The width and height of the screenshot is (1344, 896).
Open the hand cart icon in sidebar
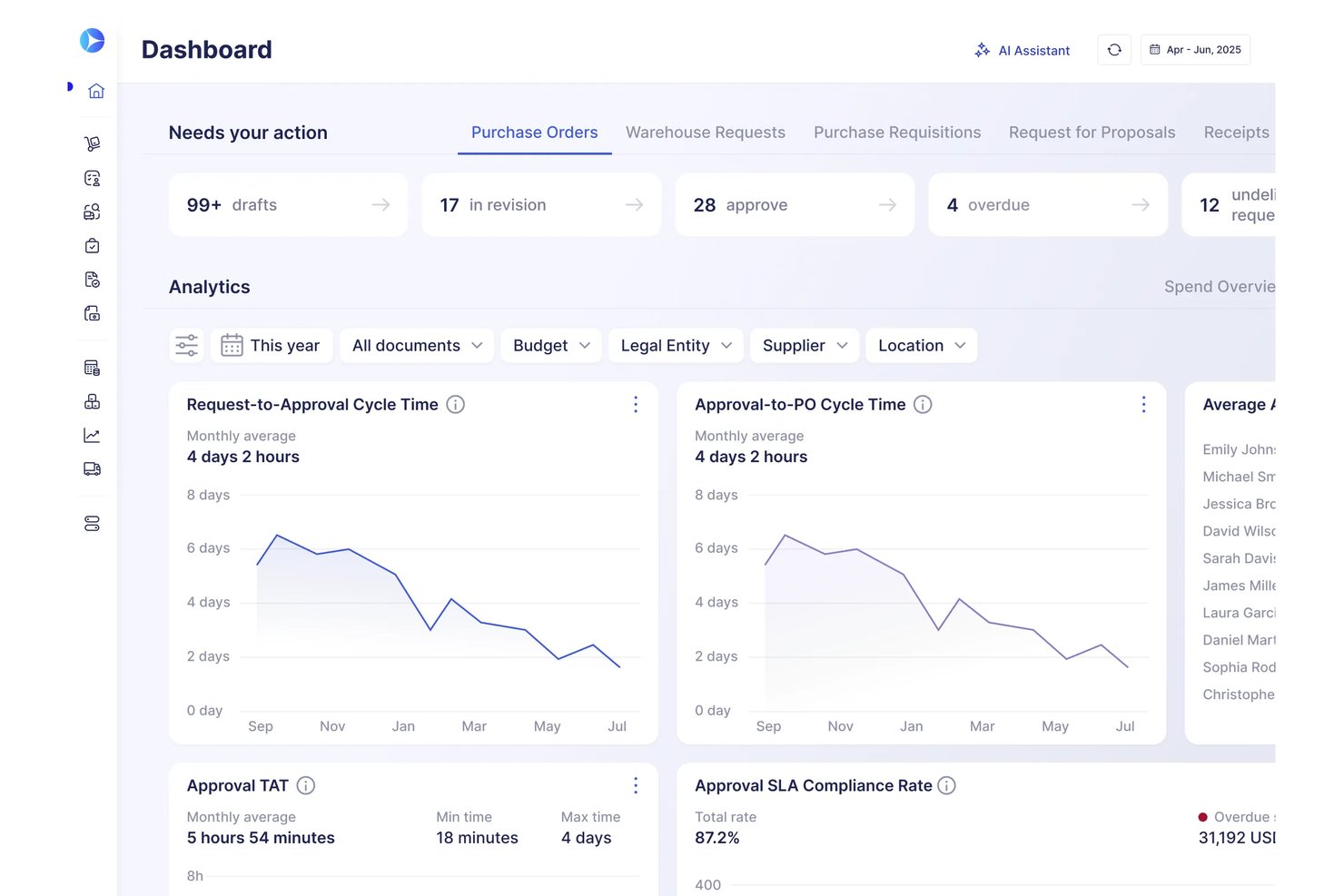pos(92,143)
